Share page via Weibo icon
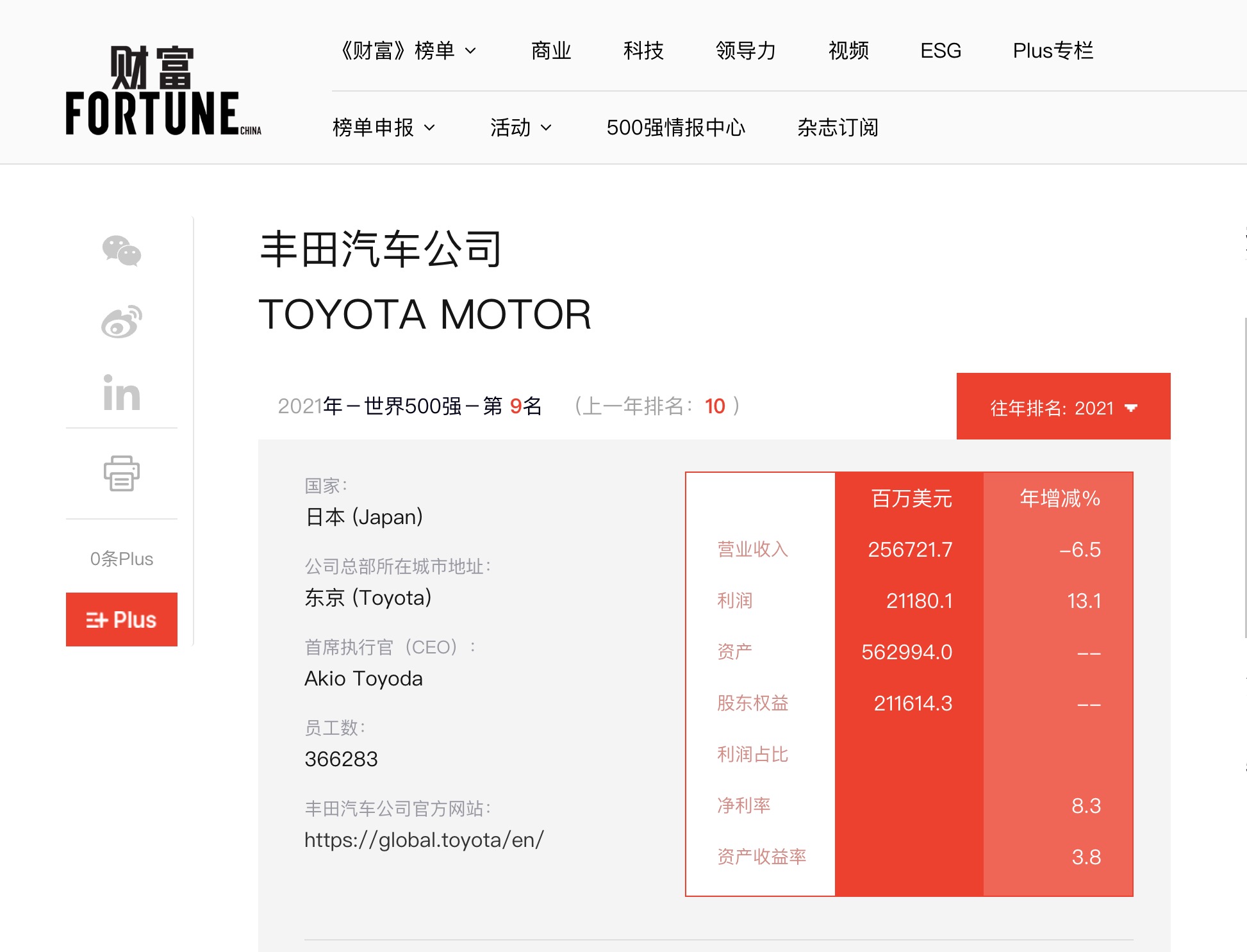The image size is (1247, 952). click(x=121, y=322)
